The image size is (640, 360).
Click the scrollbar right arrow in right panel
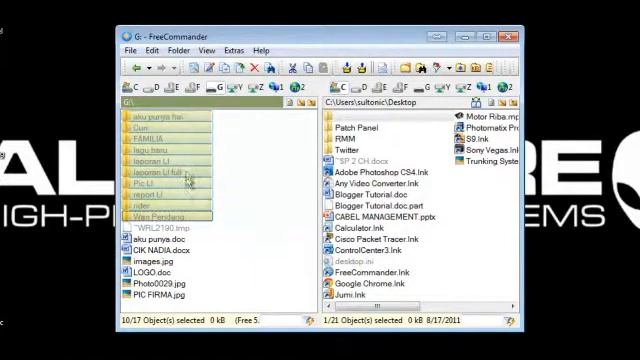513,306
